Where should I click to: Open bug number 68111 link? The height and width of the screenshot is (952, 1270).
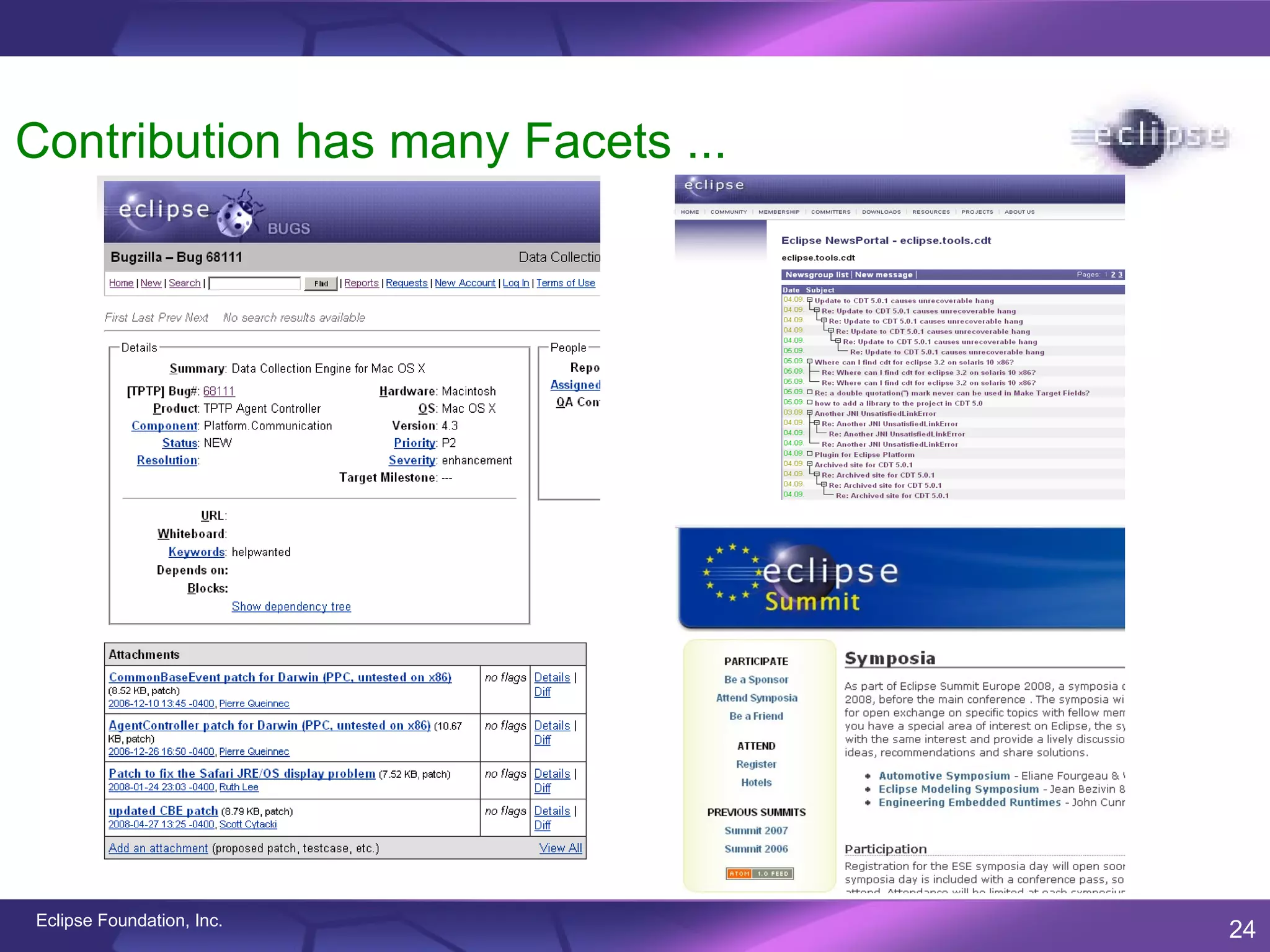click(x=219, y=391)
